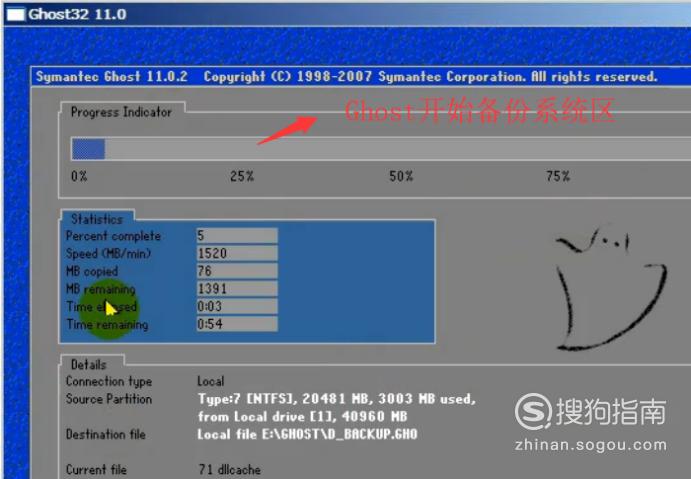Select the Speed (MB/min) label
This screenshot has height=479, width=691.
click(108, 253)
